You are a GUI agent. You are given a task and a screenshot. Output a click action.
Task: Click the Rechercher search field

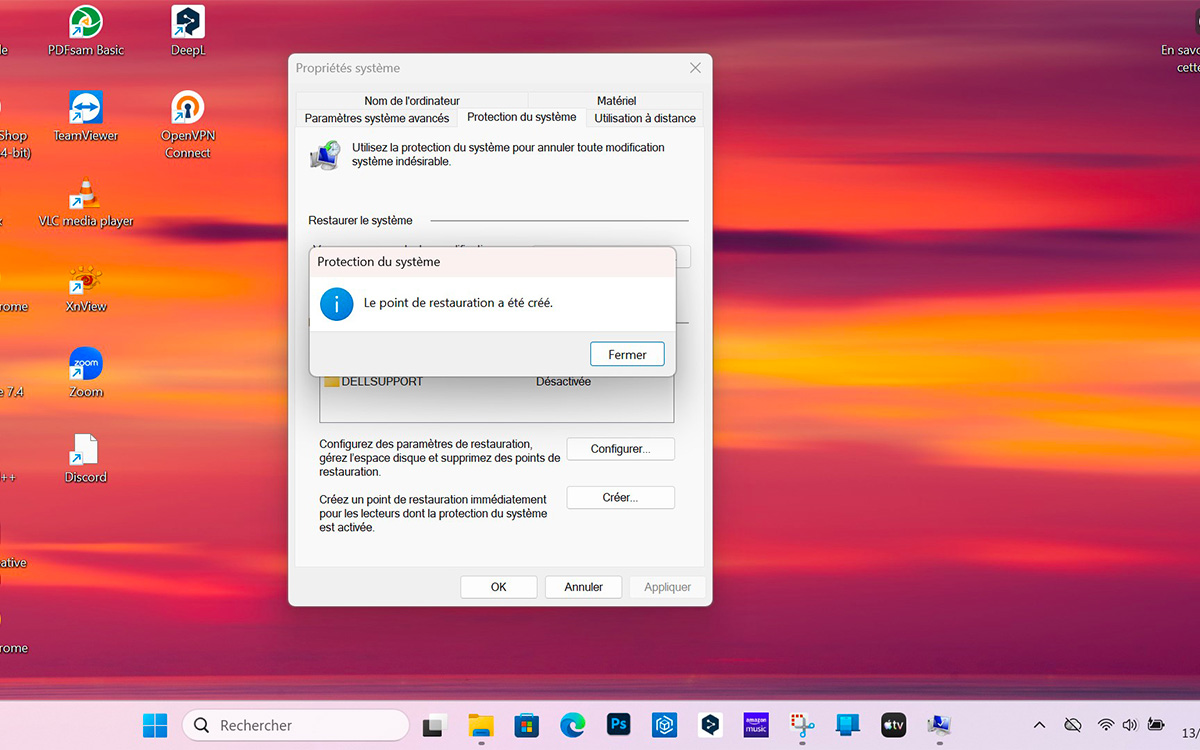[x=295, y=724]
